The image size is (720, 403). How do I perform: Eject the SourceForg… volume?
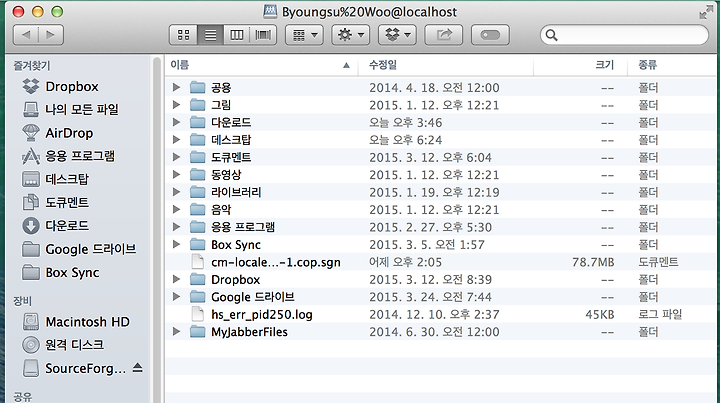tap(137, 368)
